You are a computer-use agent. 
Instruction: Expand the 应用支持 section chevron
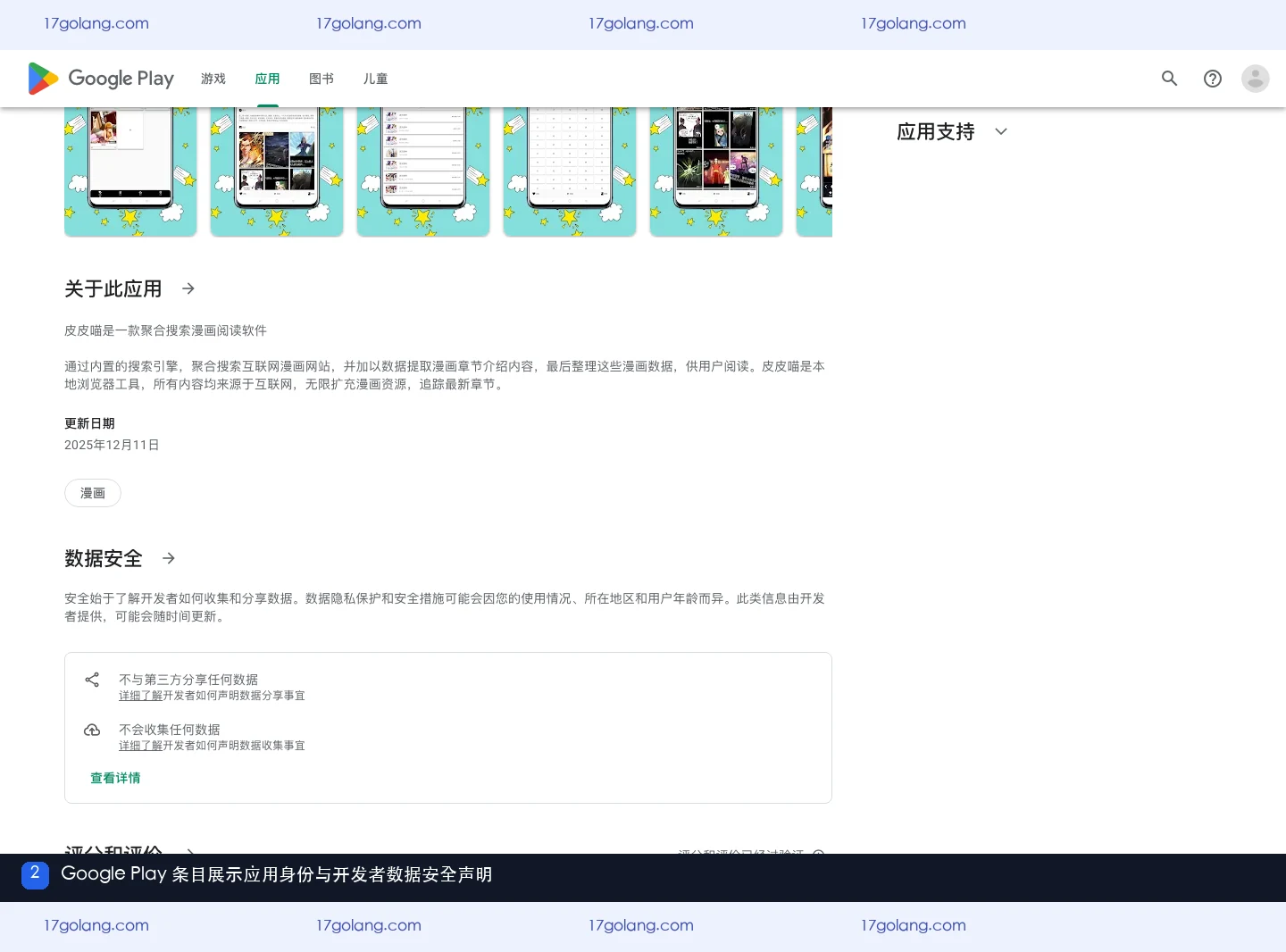pos(1001,131)
